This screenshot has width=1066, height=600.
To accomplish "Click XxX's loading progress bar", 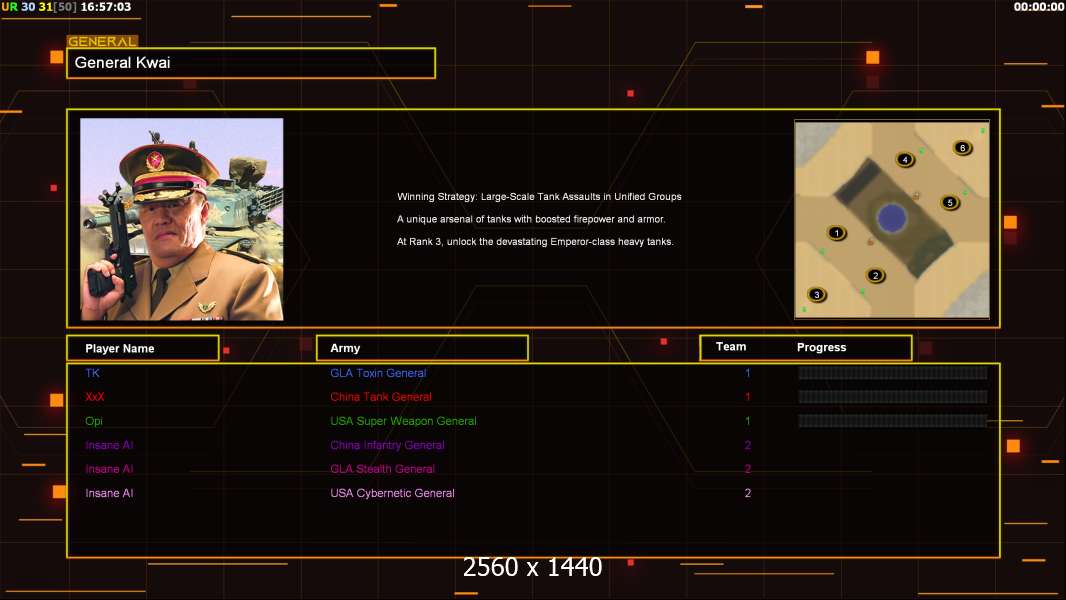I will 893,397.
